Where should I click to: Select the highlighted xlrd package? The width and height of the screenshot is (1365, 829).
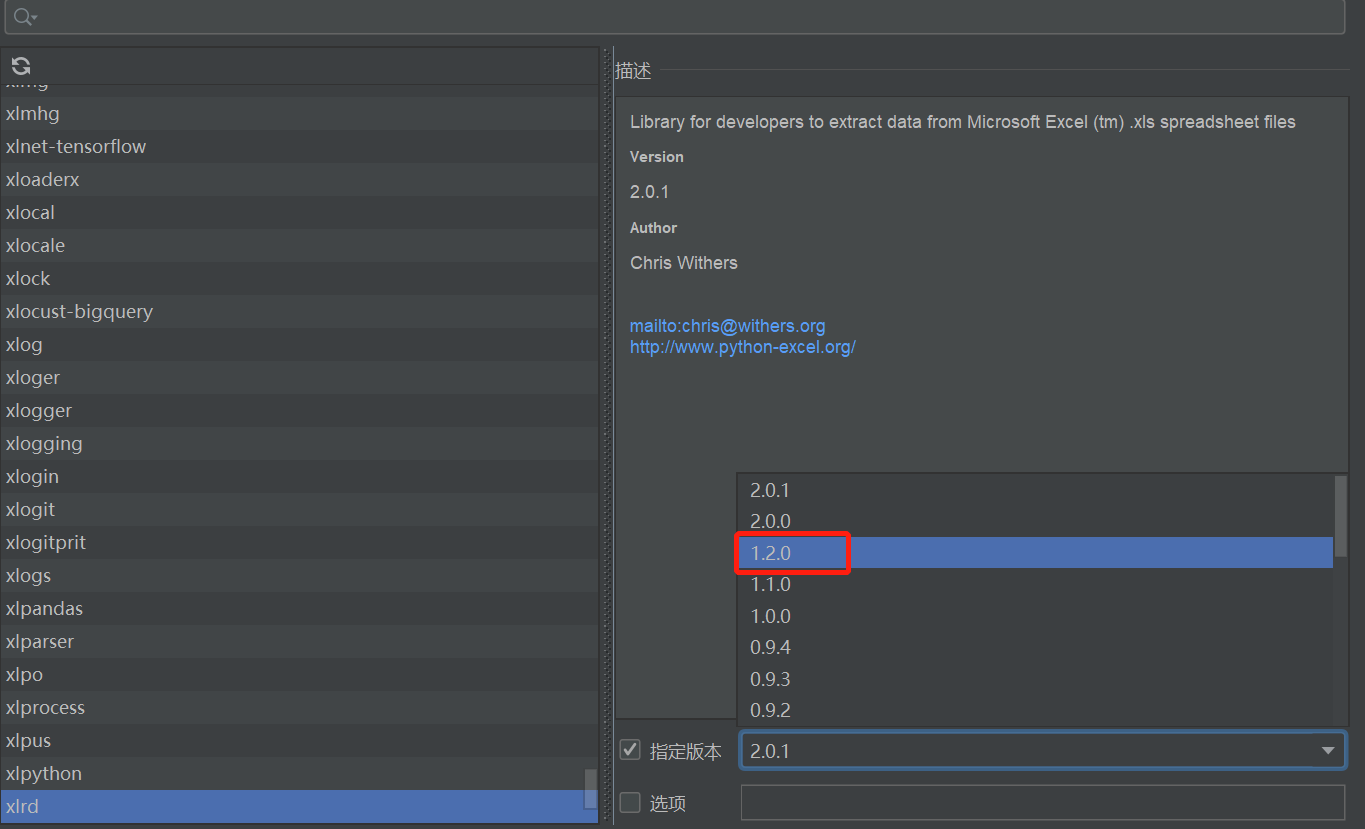click(x=299, y=806)
